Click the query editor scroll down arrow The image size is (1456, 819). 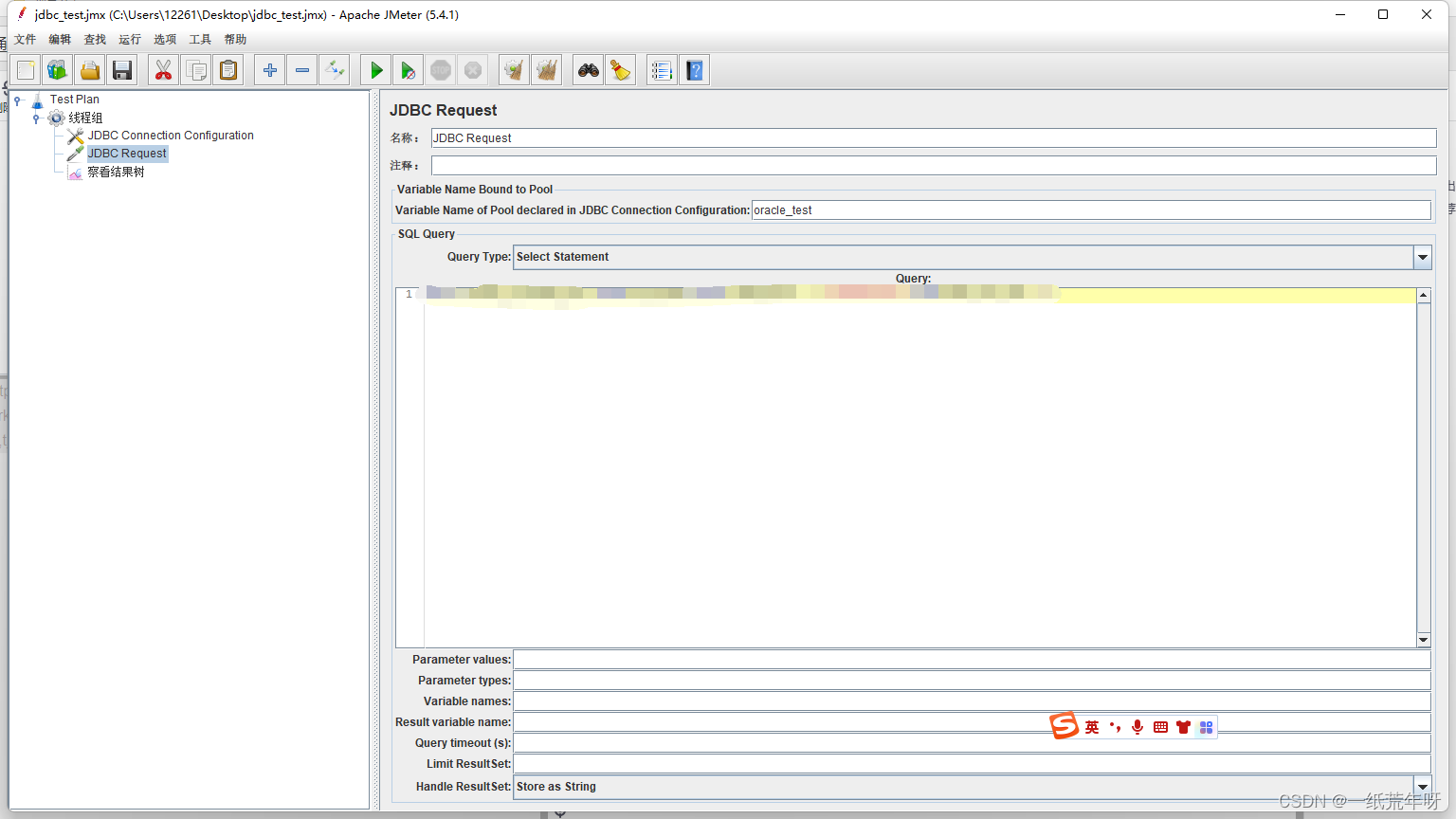click(x=1423, y=641)
